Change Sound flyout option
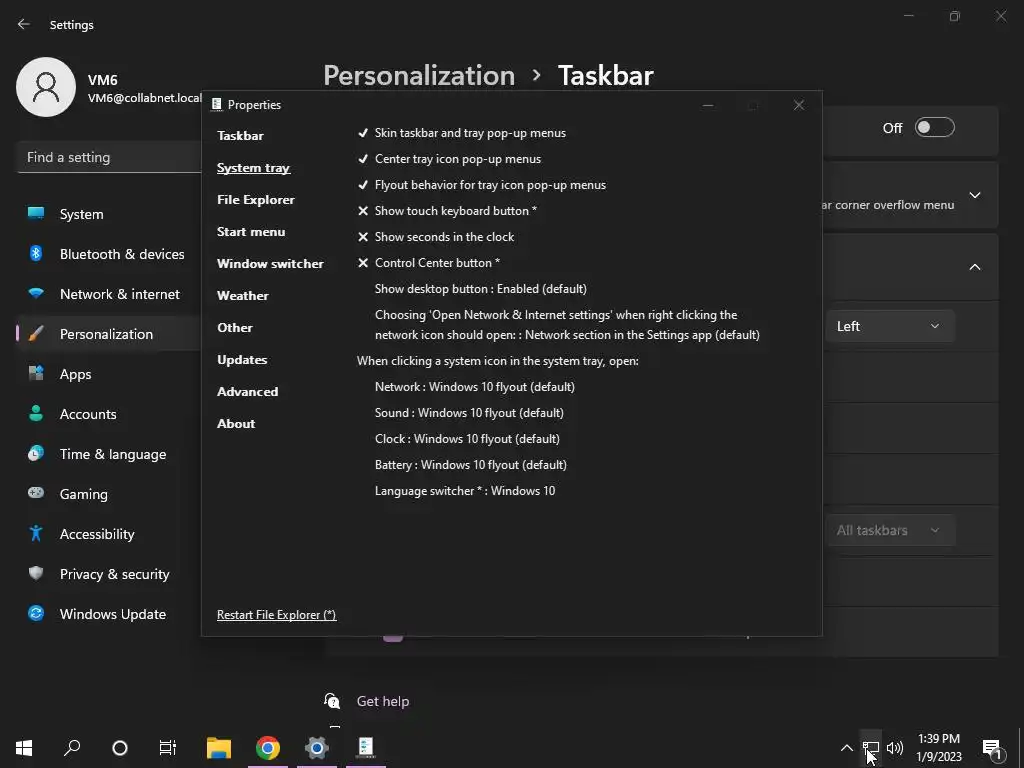1024x768 pixels. click(x=469, y=413)
